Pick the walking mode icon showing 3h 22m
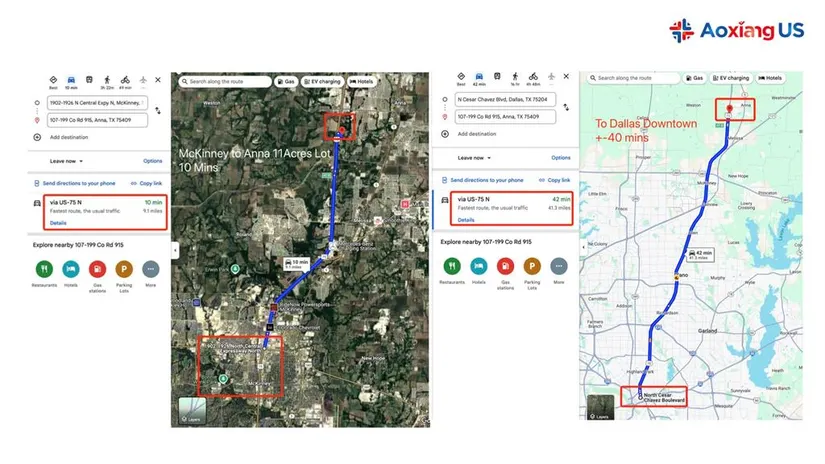This screenshot has width=825, height=464. click(x=107, y=79)
